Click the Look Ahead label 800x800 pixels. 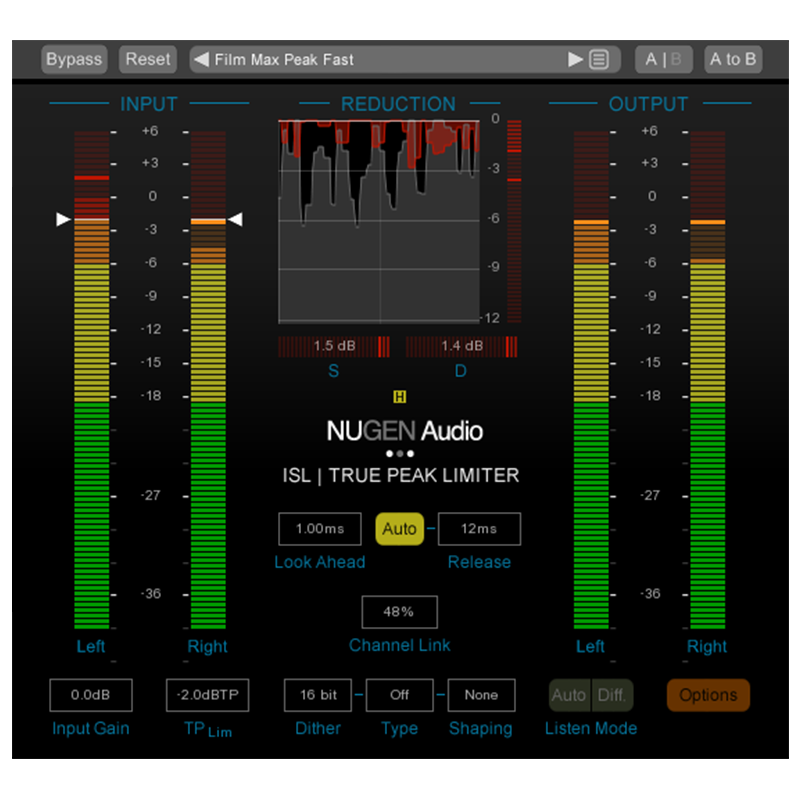point(320,562)
